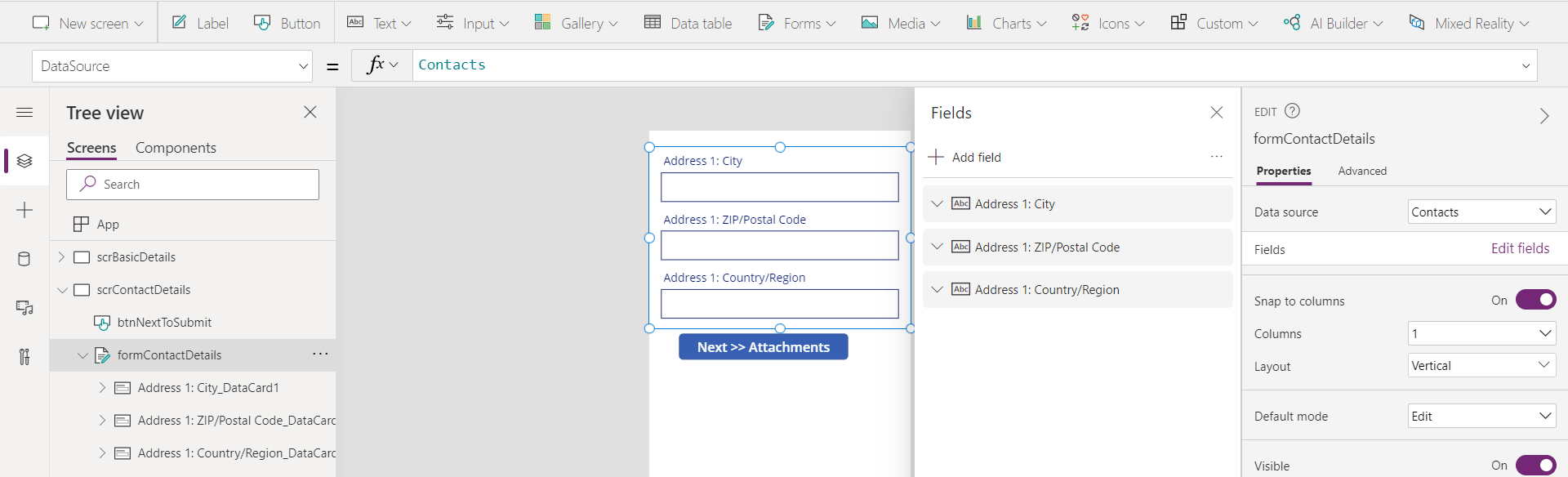Open the Forms dropdown
The height and width of the screenshot is (477, 1568).
[x=796, y=23]
